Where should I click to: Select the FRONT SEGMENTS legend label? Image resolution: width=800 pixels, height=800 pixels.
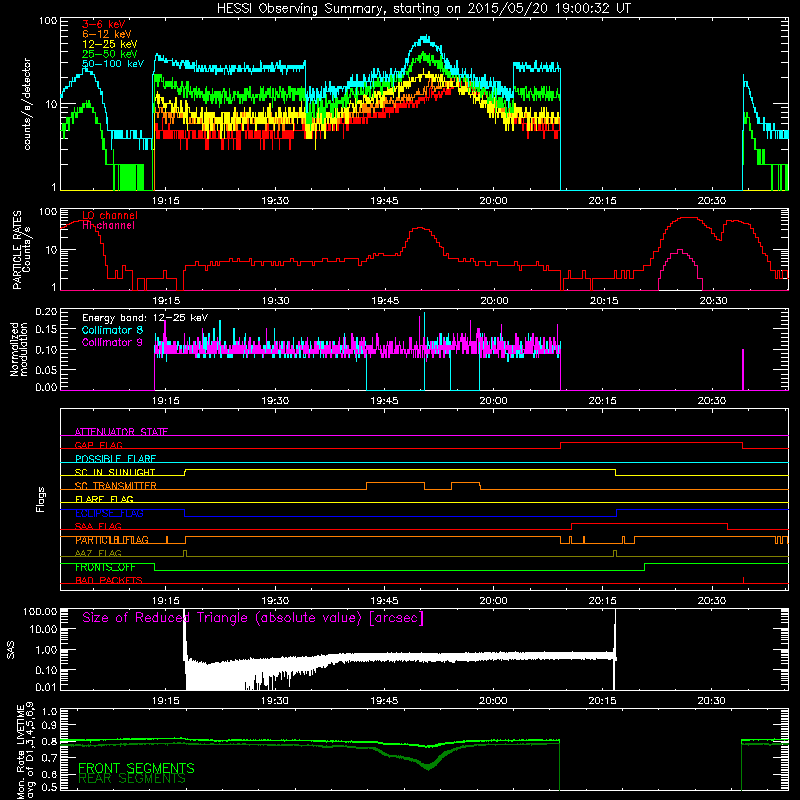136,768
